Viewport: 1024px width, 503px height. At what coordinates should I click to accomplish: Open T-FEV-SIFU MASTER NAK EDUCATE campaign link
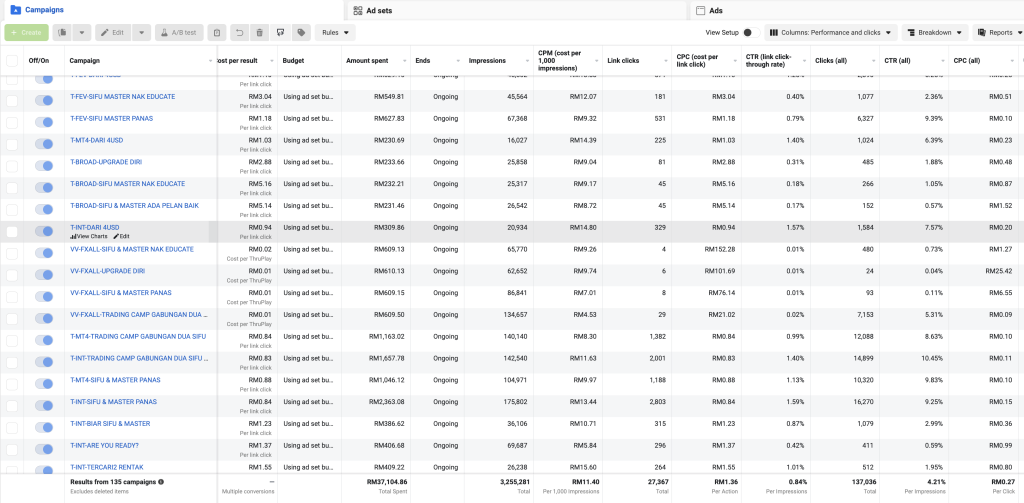(123, 97)
